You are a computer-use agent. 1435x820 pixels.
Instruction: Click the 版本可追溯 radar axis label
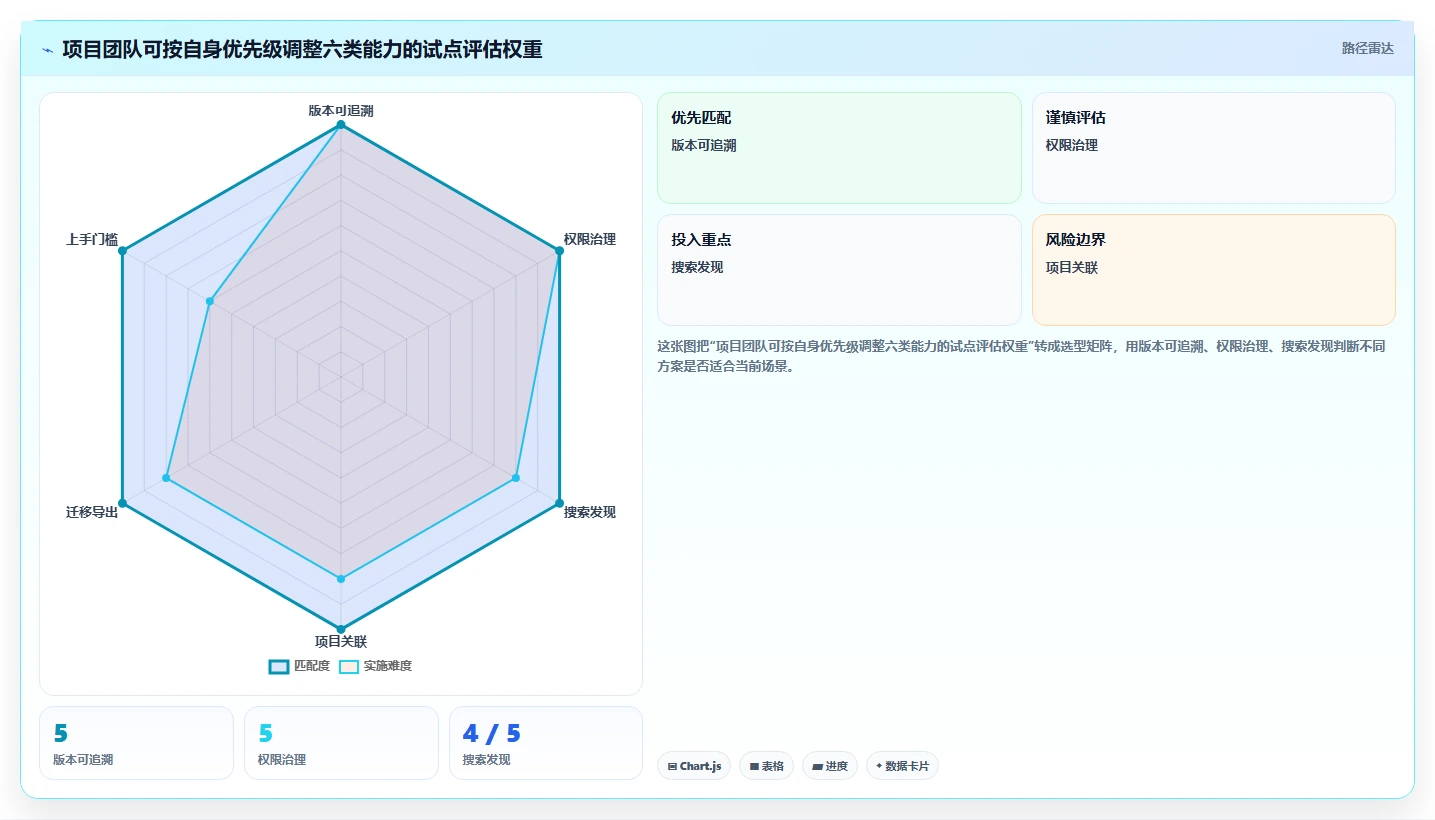[x=341, y=110]
